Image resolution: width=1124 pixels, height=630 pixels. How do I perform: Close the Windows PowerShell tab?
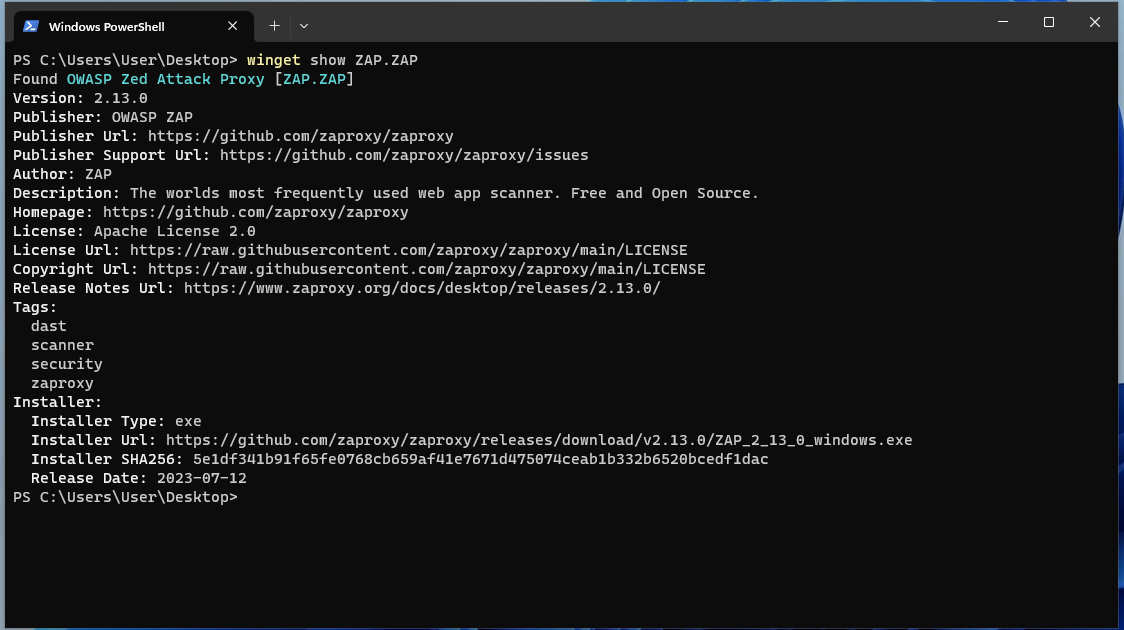point(233,26)
